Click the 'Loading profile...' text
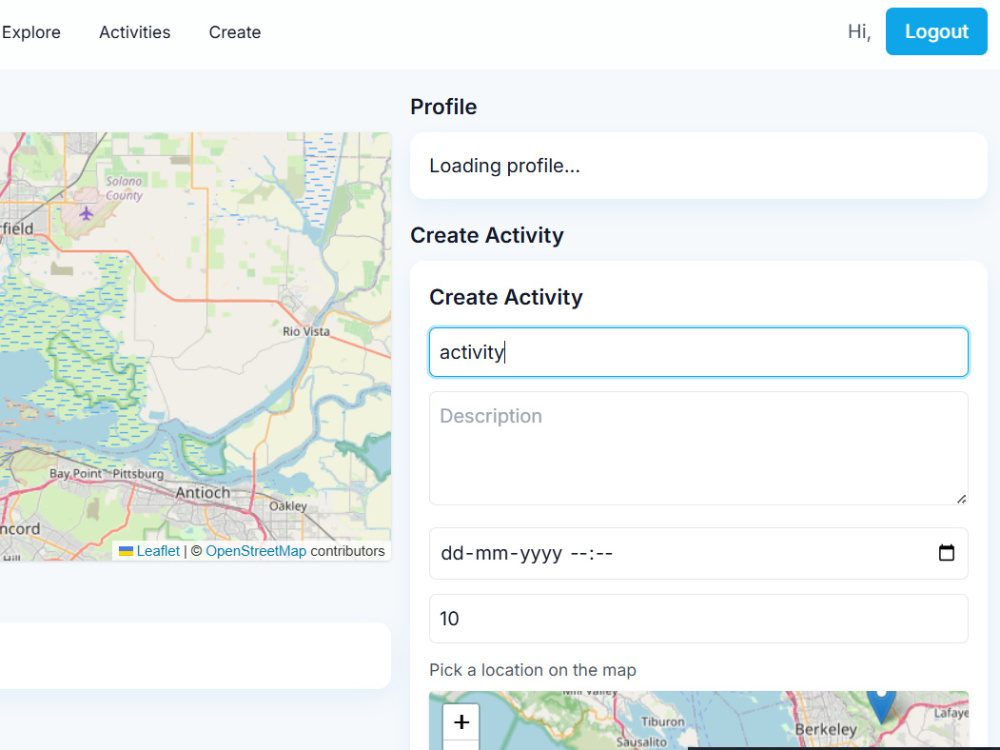This screenshot has width=1000, height=750. [504, 166]
